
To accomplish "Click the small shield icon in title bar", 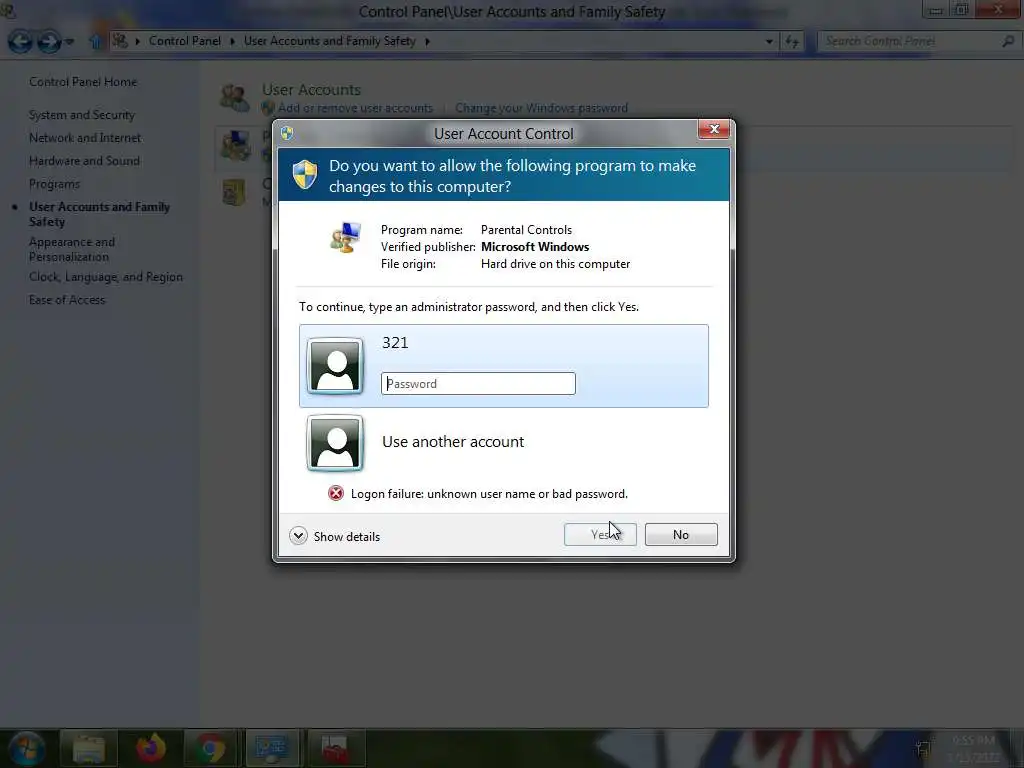I will (287, 133).
